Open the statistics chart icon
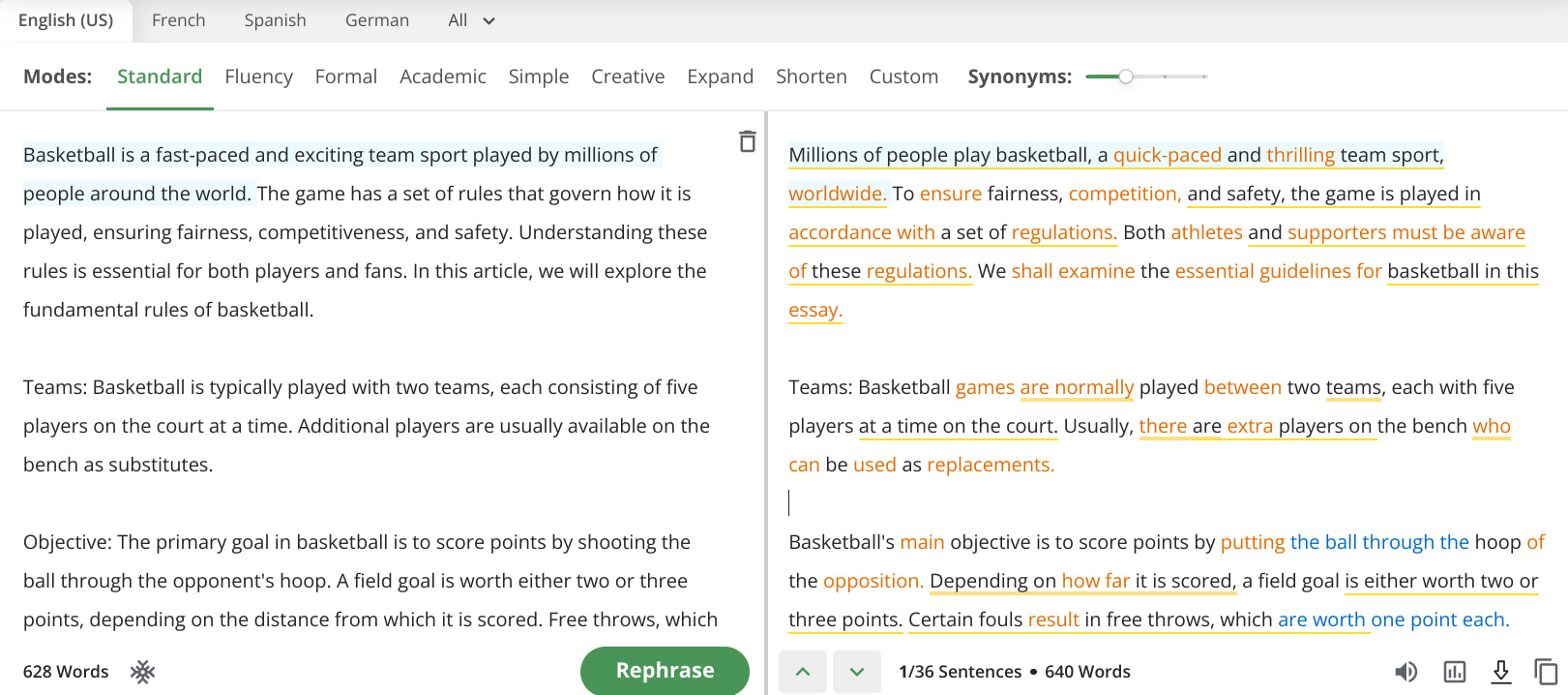1568x695 pixels. click(1455, 672)
